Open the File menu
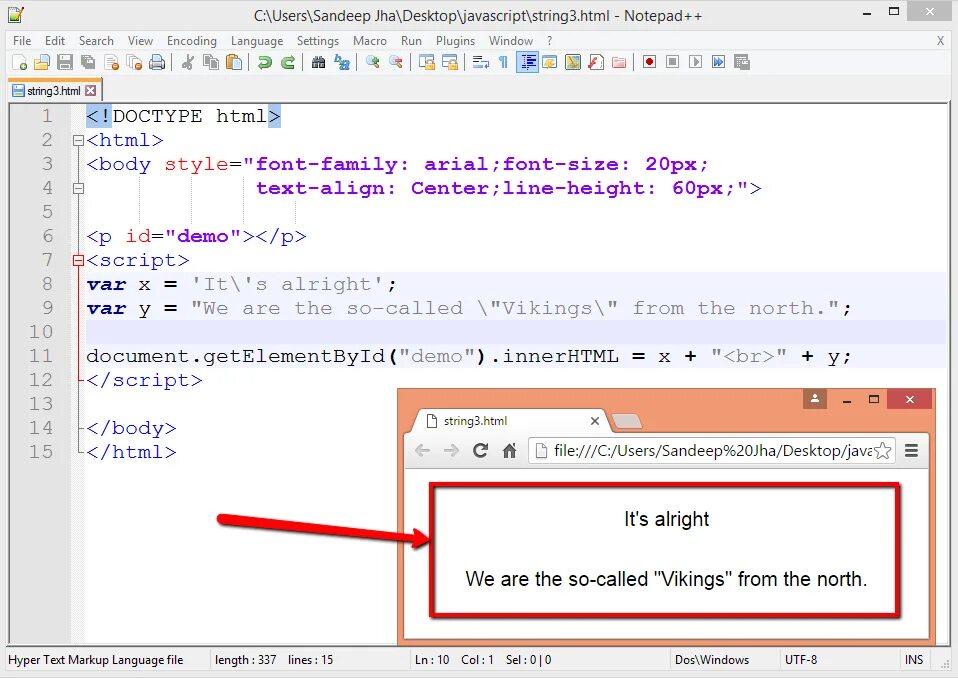This screenshot has height=678, width=958. pos(22,40)
